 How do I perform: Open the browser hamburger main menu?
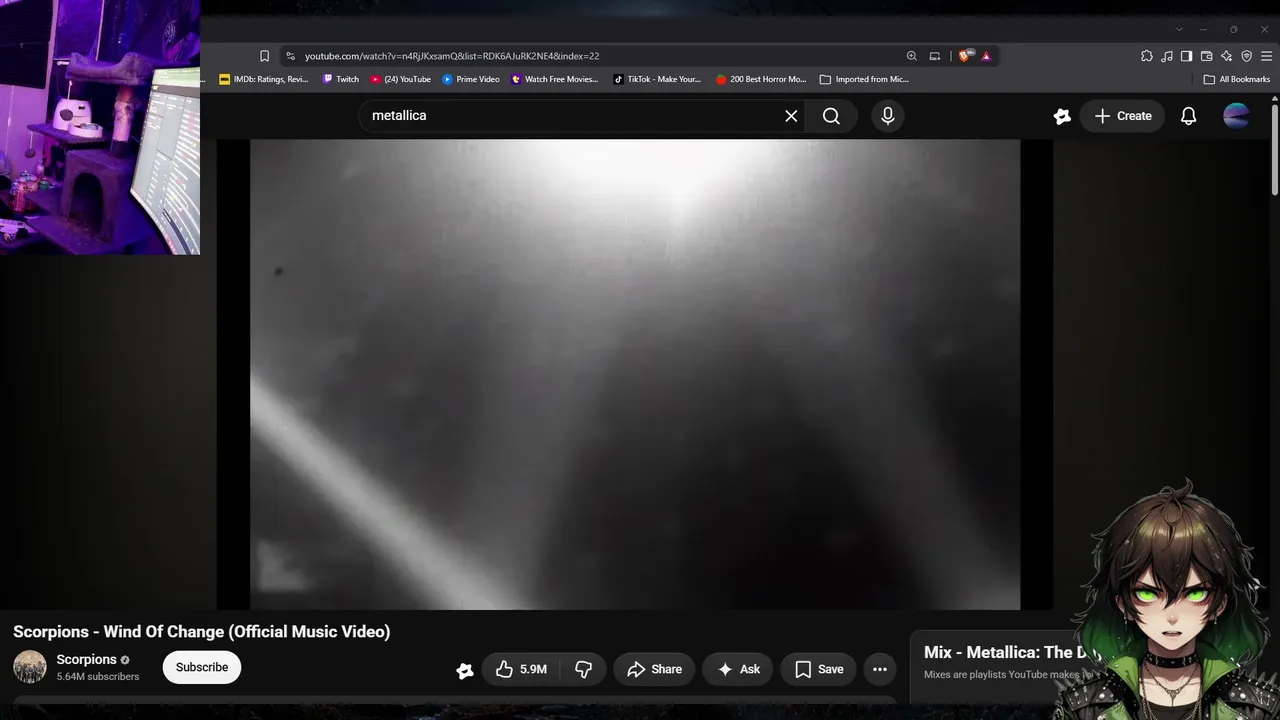[x=1266, y=56]
